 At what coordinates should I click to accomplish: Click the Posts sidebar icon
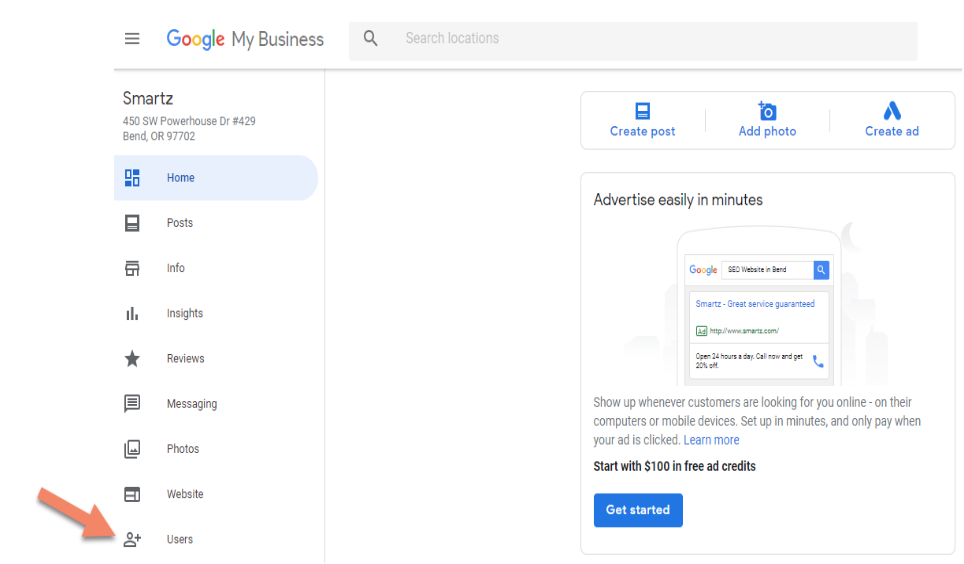tap(132, 223)
